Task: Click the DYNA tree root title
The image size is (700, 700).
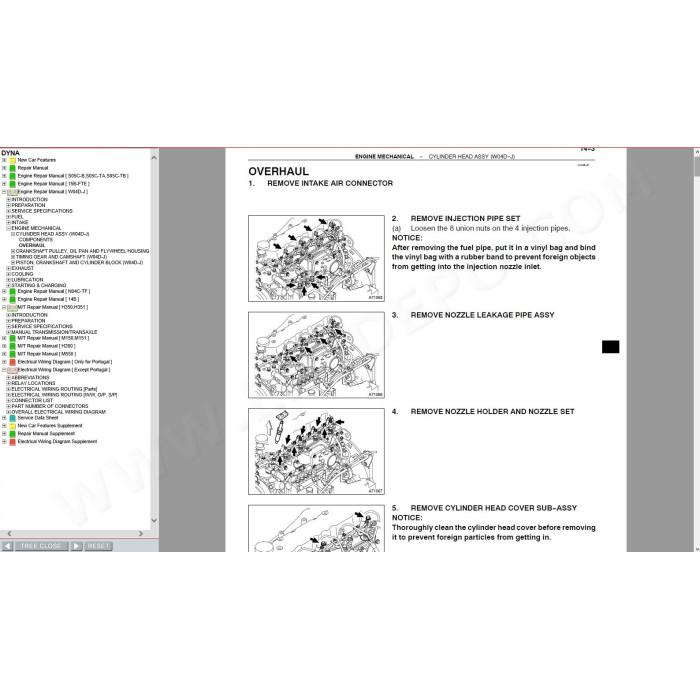Action: pos(10,153)
